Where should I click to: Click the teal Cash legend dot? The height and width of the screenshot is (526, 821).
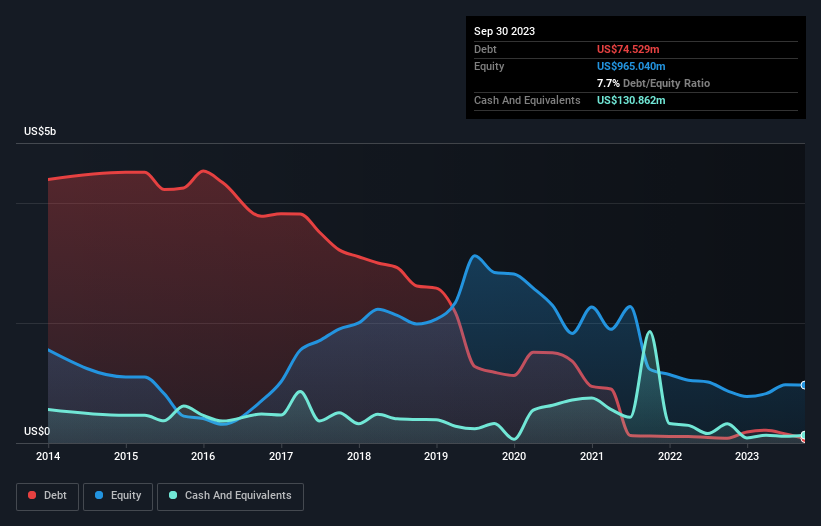click(x=173, y=495)
